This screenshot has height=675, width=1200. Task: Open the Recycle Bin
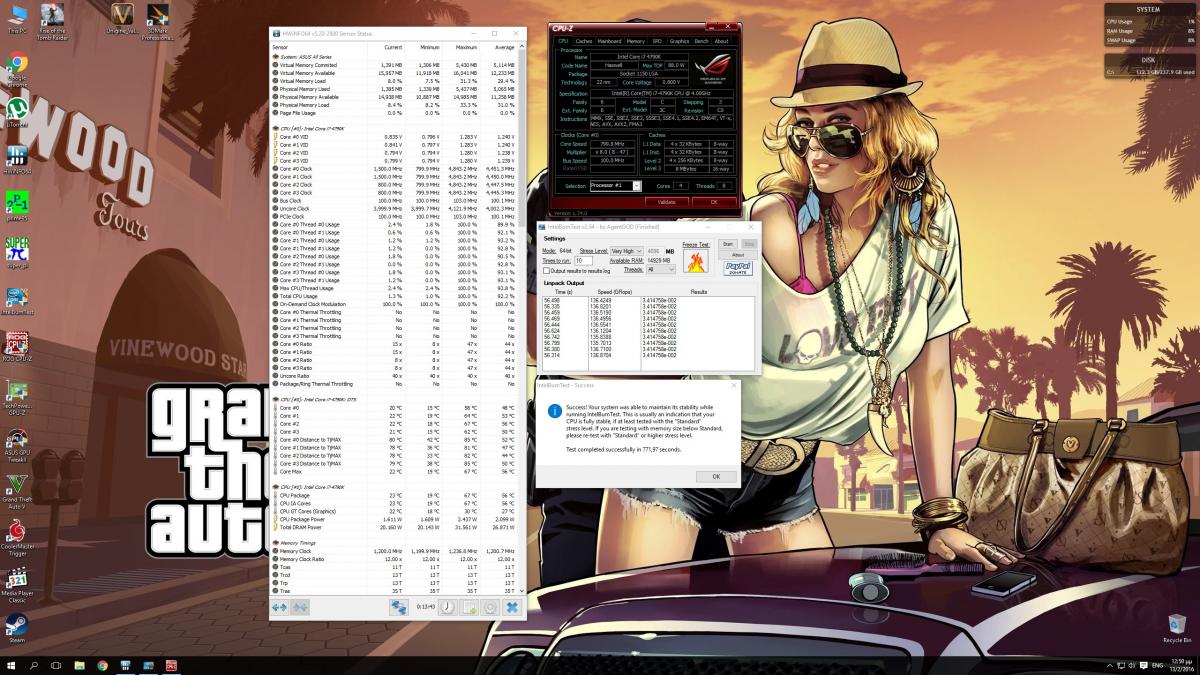[x=1177, y=629]
